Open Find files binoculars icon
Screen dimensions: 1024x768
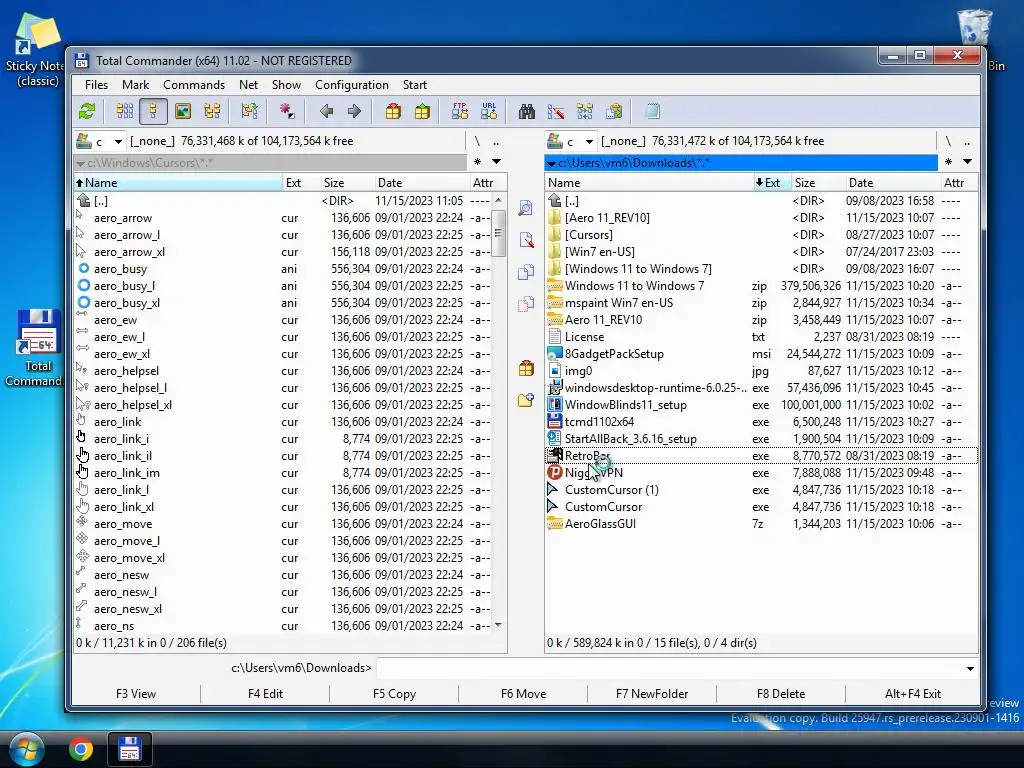click(x=526, y=111)
